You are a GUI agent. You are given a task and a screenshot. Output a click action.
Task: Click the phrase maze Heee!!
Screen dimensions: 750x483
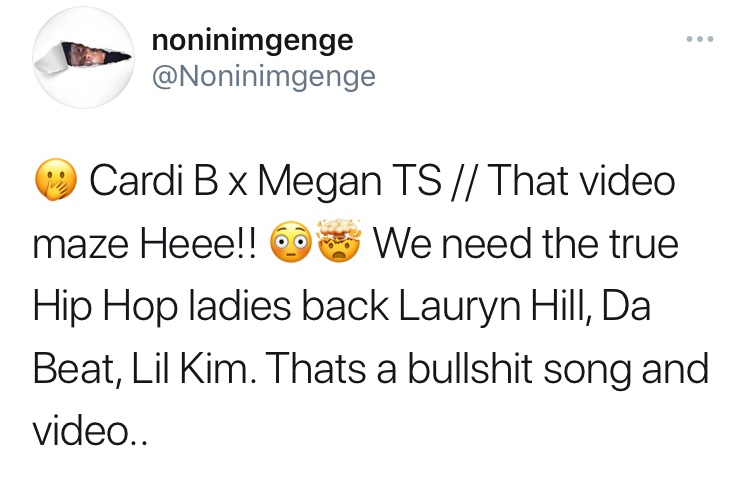[145, 244]
